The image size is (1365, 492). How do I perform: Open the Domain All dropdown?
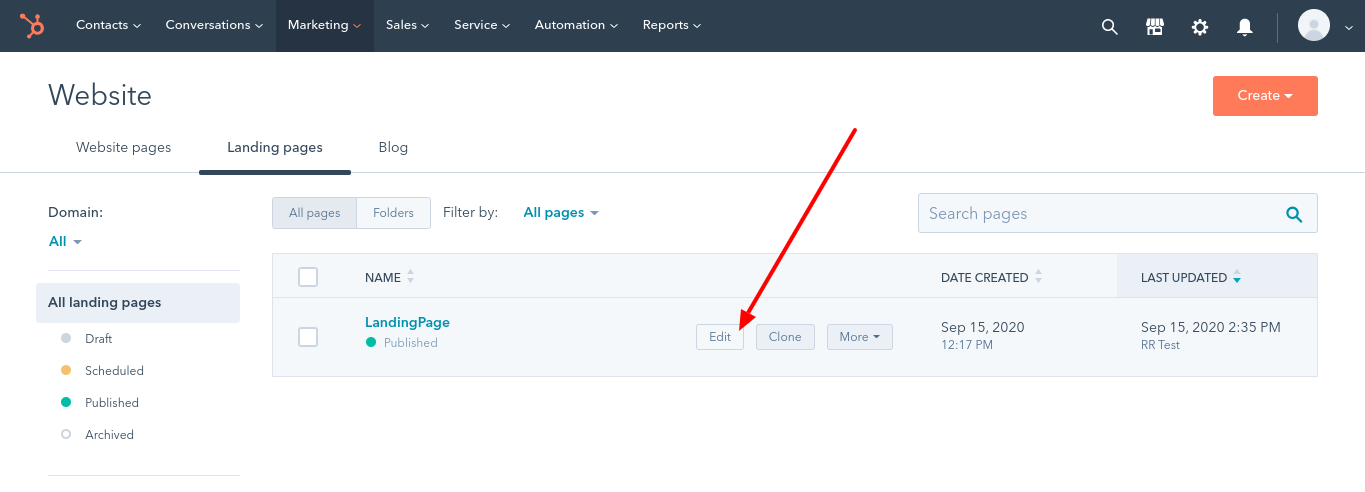pyautogui.click(x=65, y=241)
